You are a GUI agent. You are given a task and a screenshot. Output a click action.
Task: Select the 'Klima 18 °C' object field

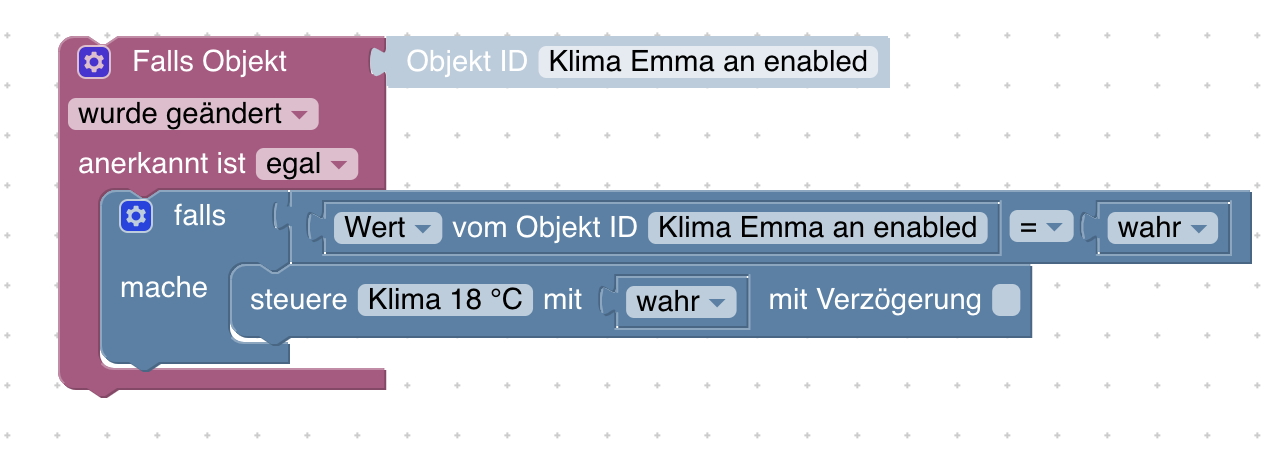445,300
